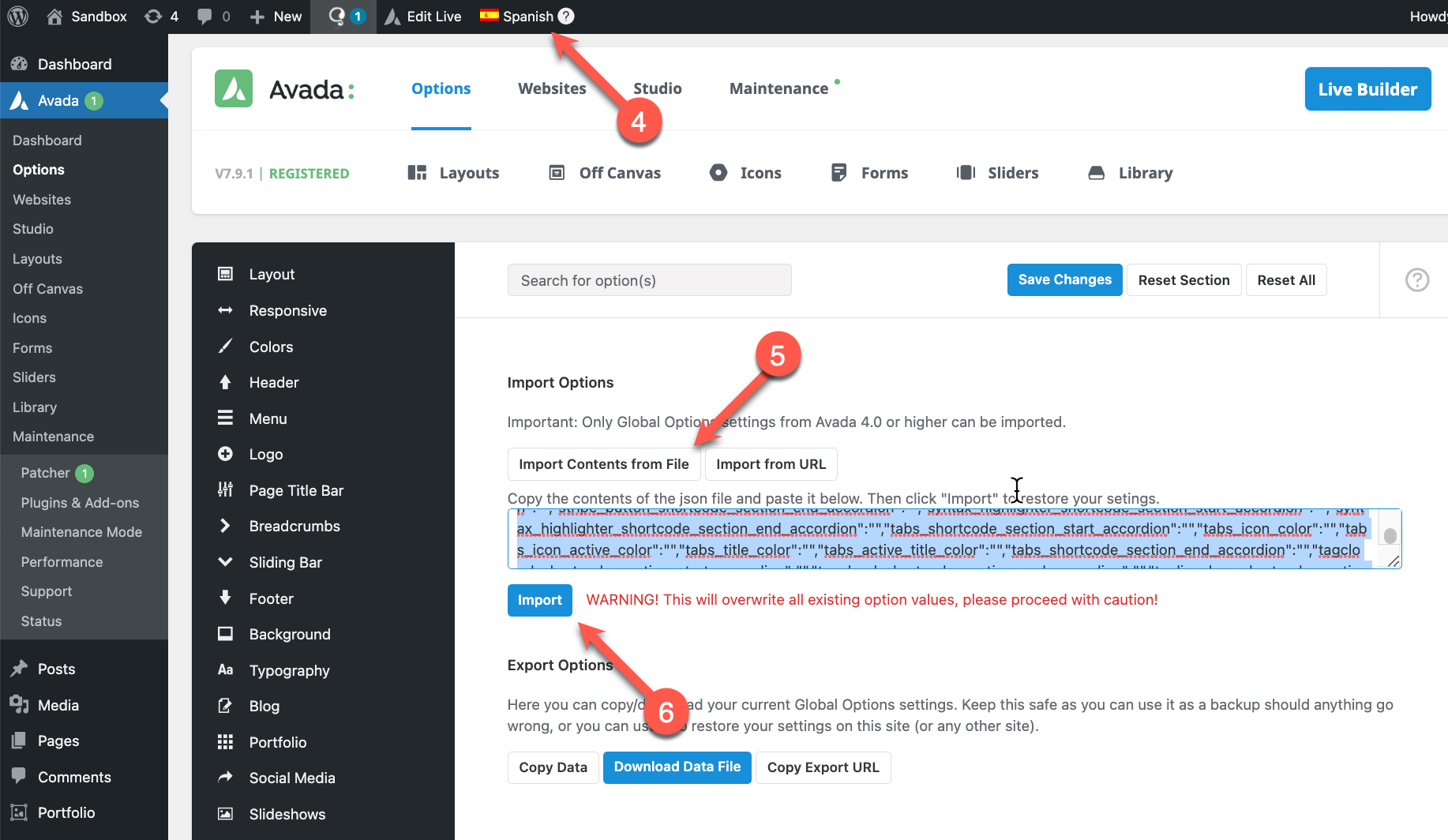Image resolution: width=1448 pixels, height=840 pixels.
Task: Click Save Changes button
Action: tap(1064, 279)
